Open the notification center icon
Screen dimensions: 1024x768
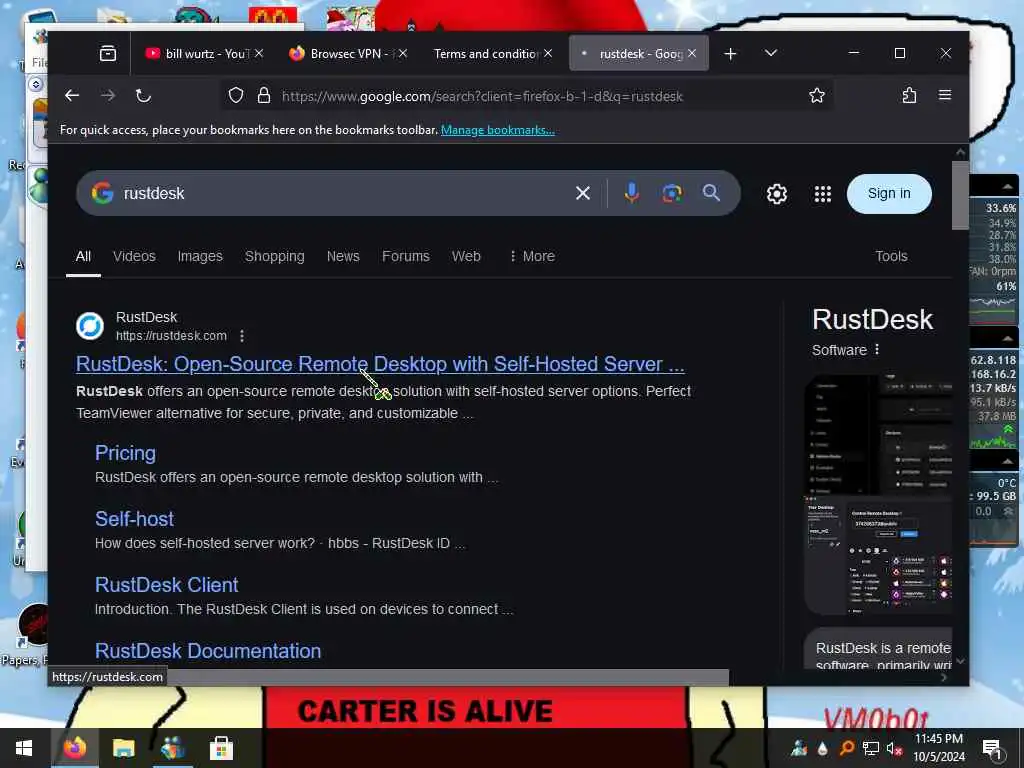coord(992,748)
